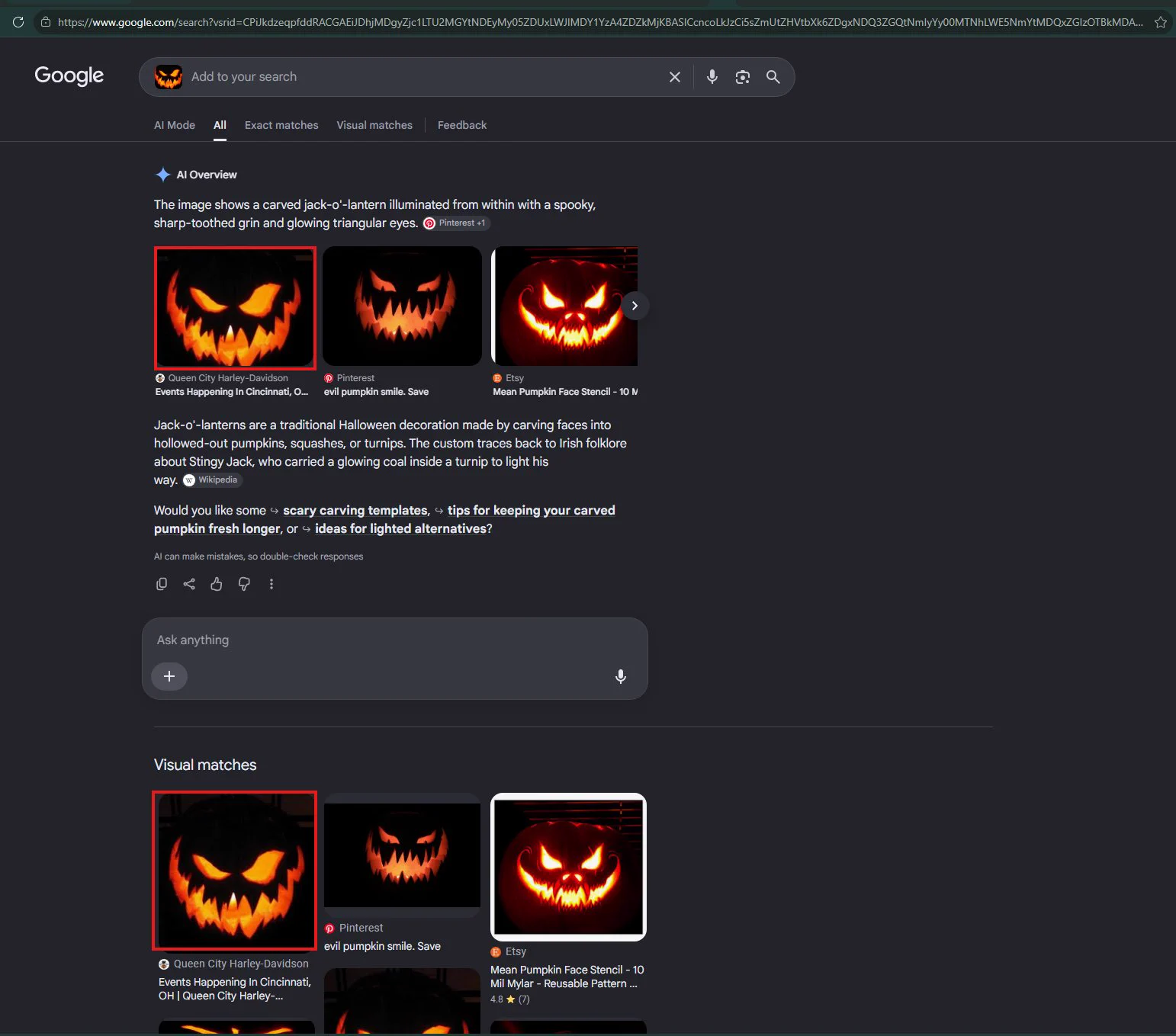Add attachment with plus button in Ask anything

[169, 676]
